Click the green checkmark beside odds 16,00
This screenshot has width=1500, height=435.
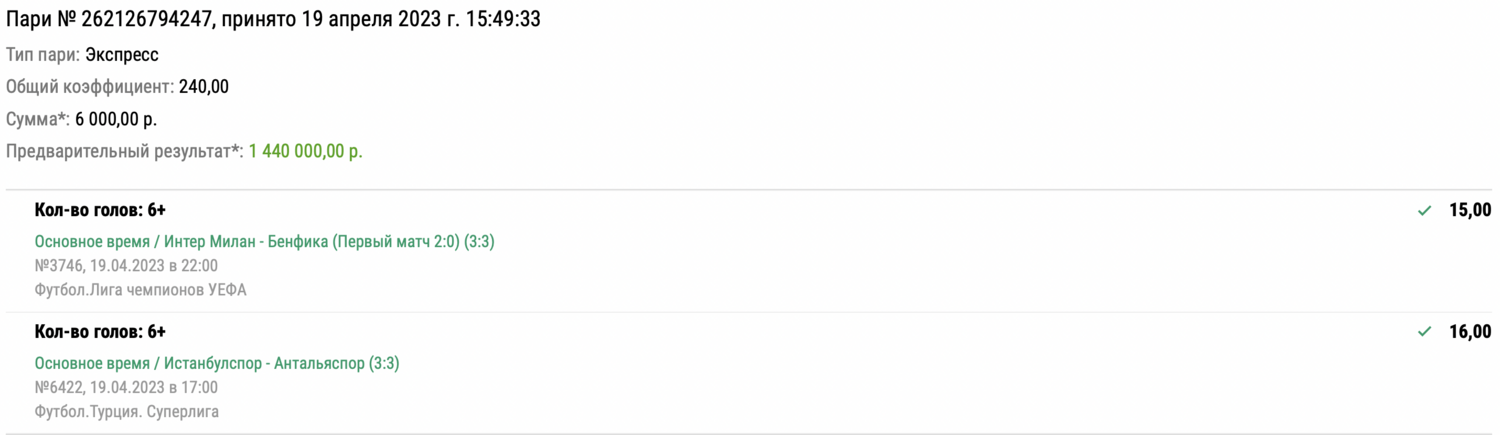pyautogui.click(x=1425, y=332)
